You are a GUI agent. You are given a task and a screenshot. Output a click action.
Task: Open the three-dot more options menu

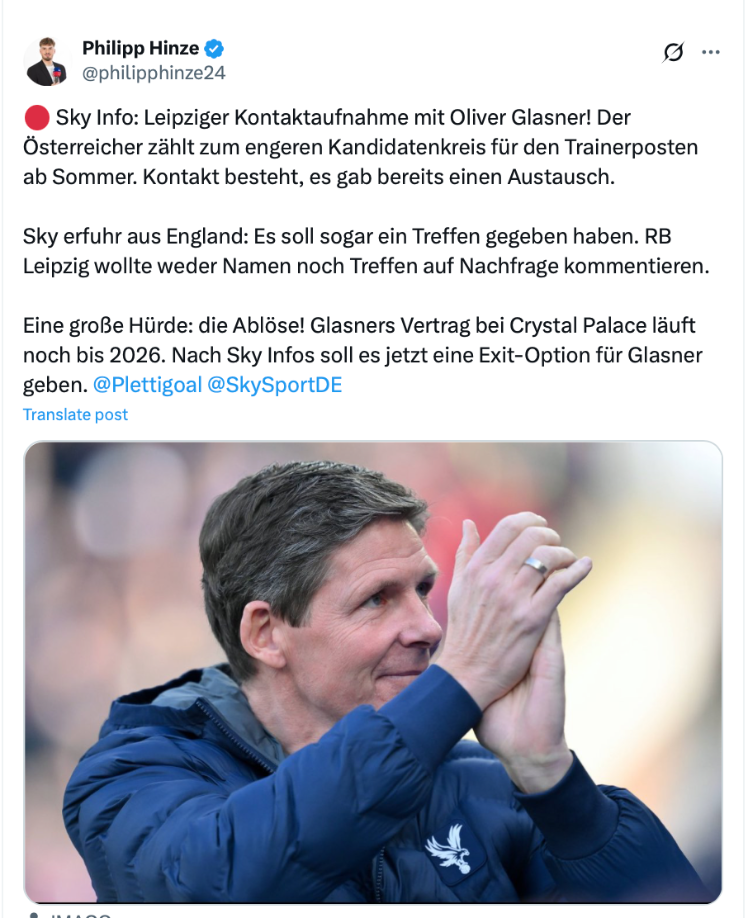point(711,53)
